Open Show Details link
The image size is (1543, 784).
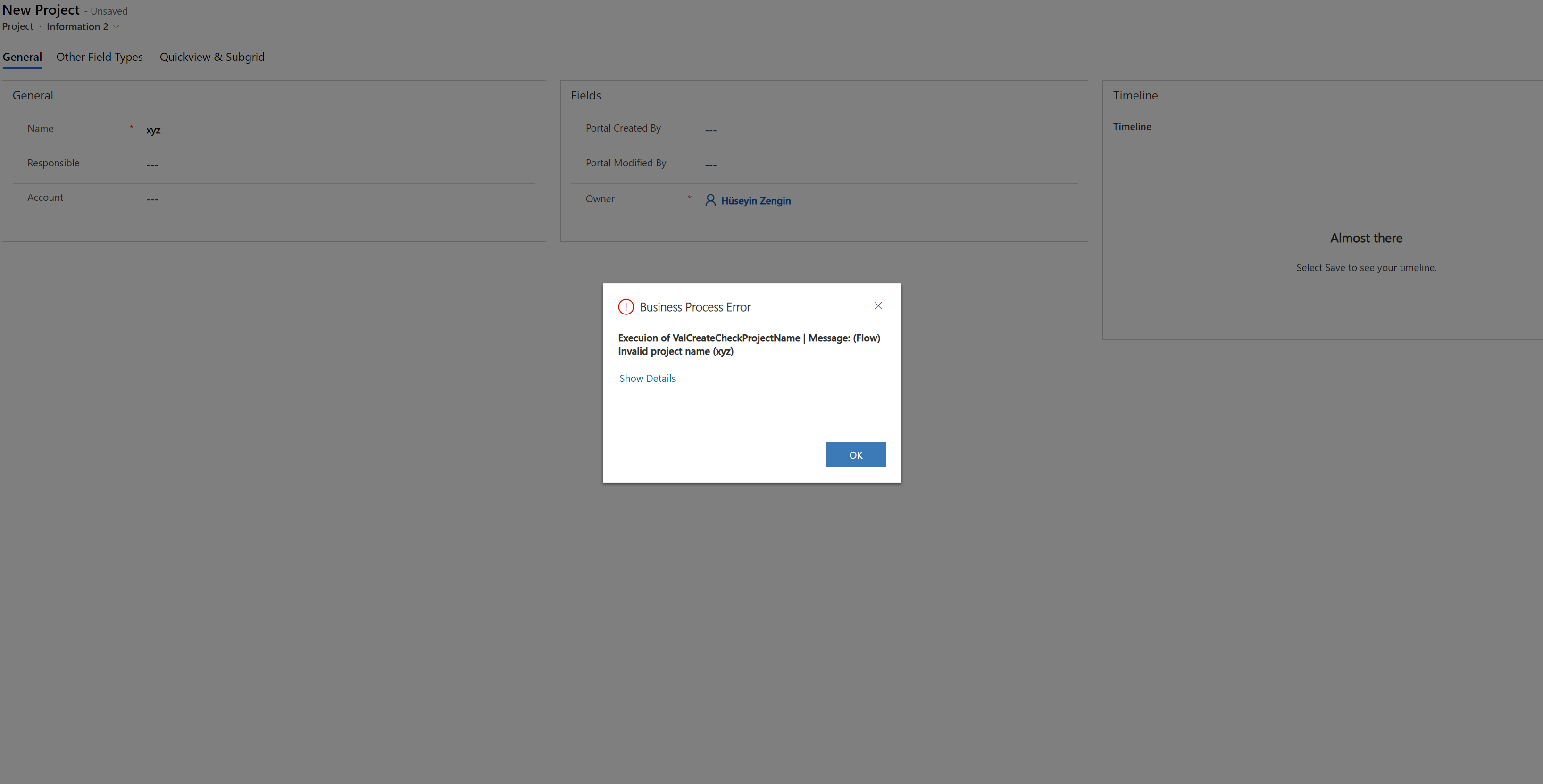pos(647,378)
